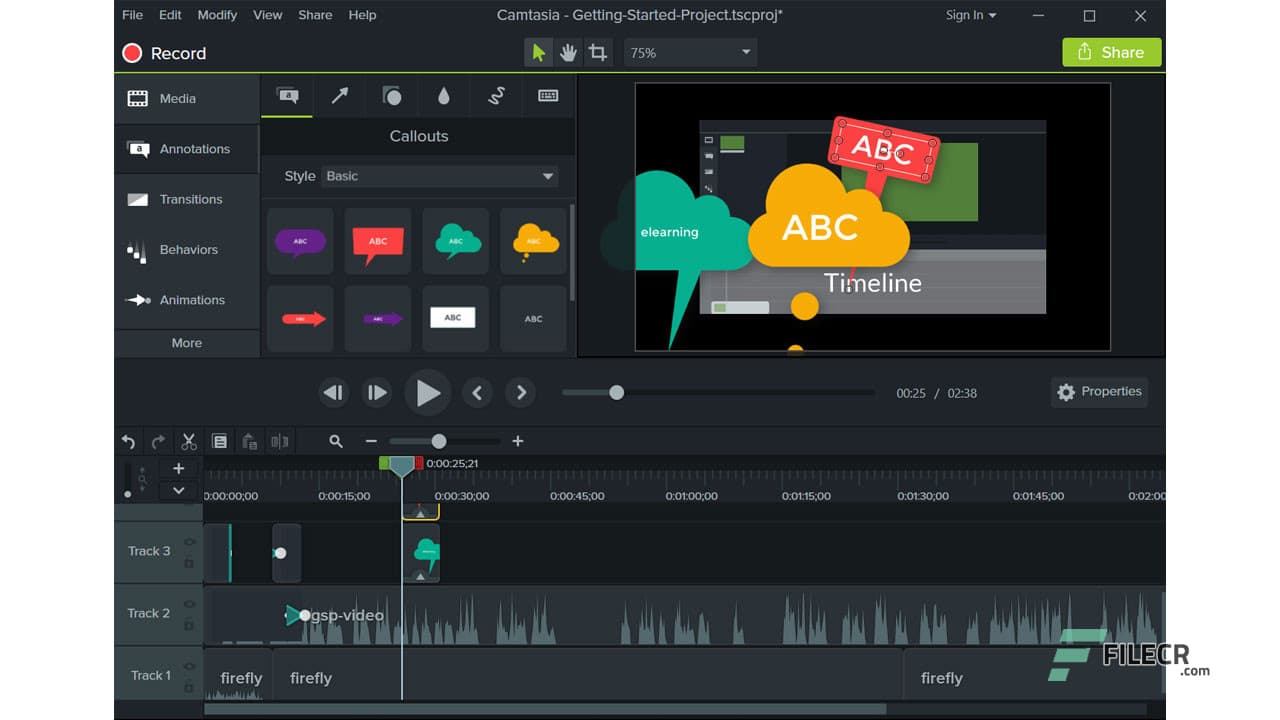Click the green Share button
This screenshot has height=720, width=1280.
coord(1111,52)
